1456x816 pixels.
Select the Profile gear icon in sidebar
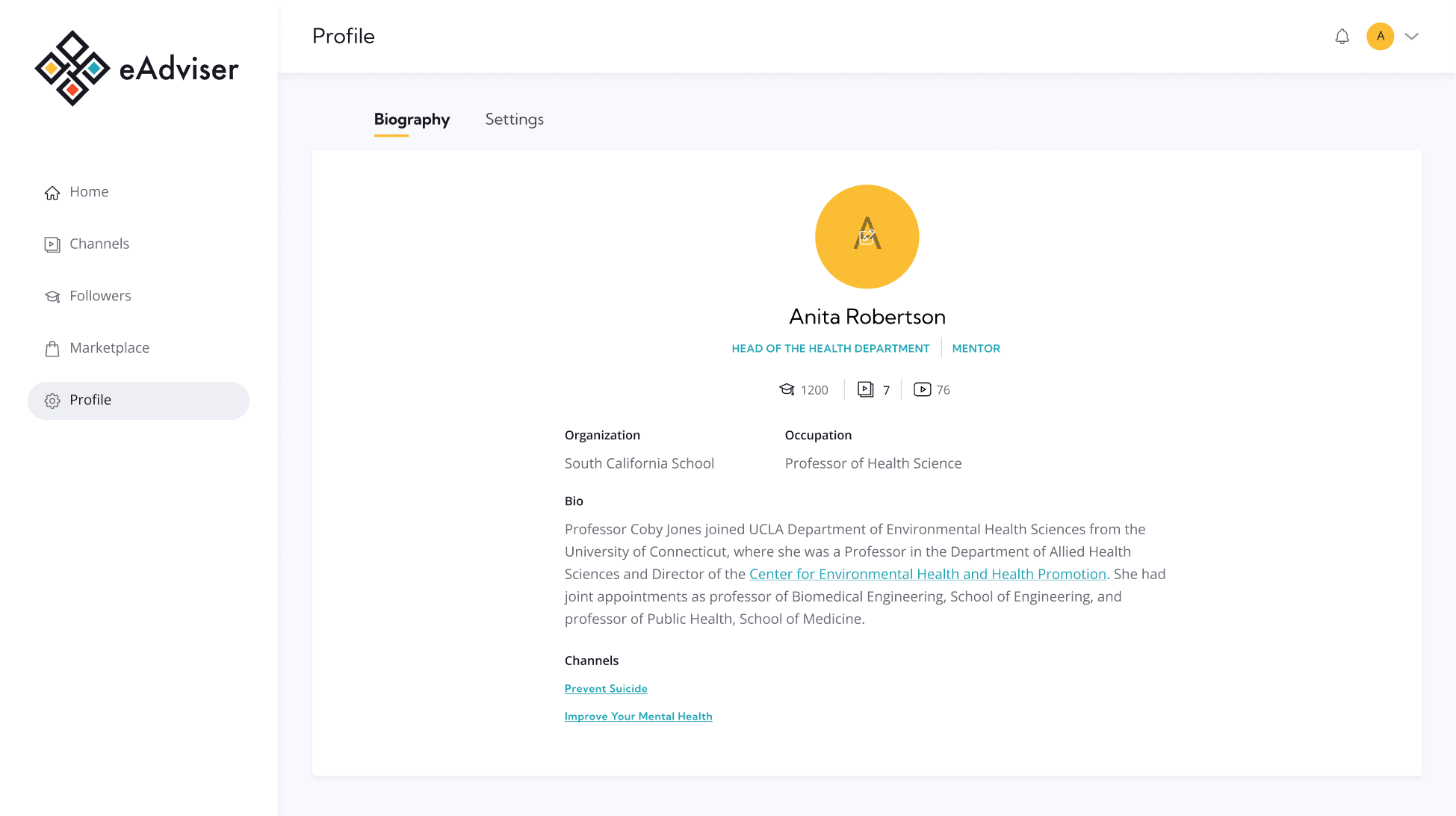click(52, 401)
